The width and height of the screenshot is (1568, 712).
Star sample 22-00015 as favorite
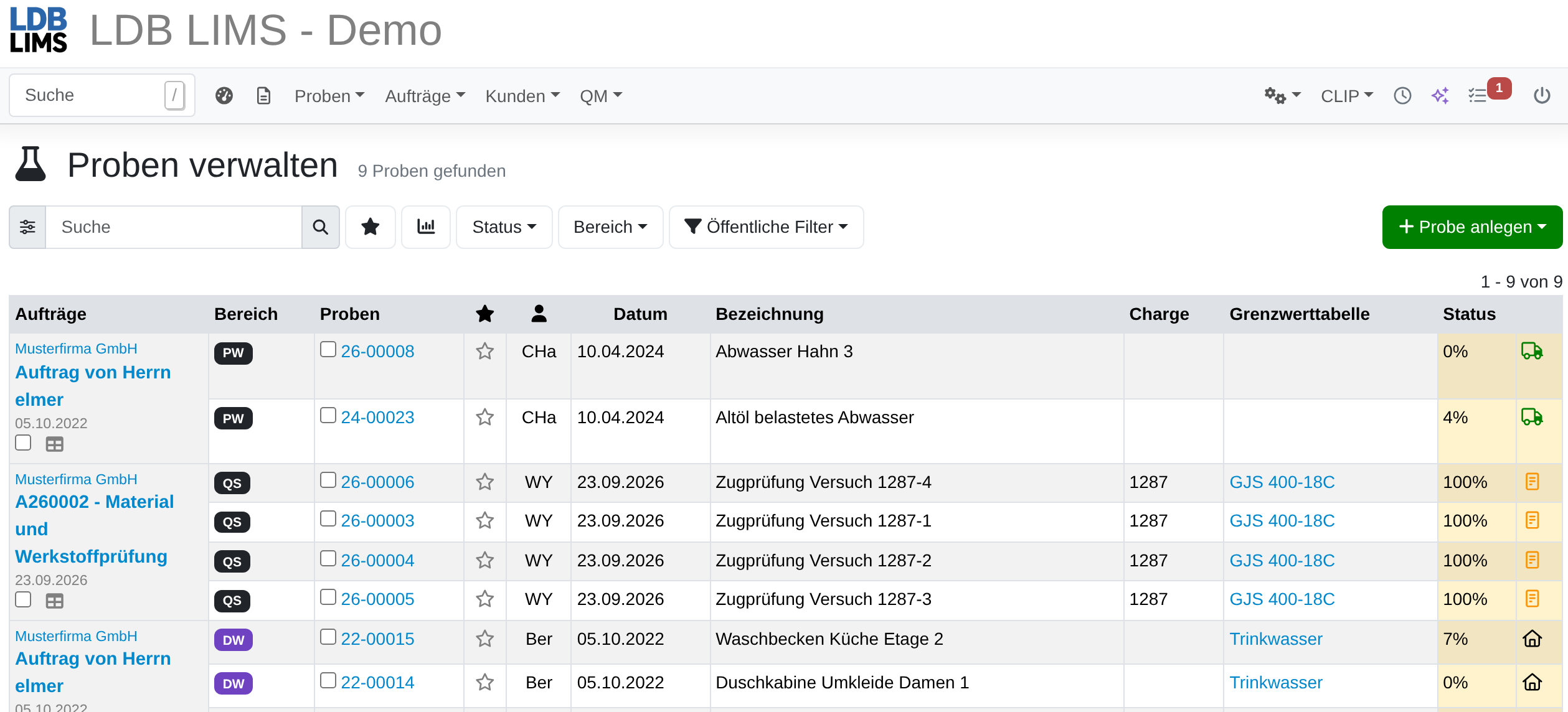point(485,639)
